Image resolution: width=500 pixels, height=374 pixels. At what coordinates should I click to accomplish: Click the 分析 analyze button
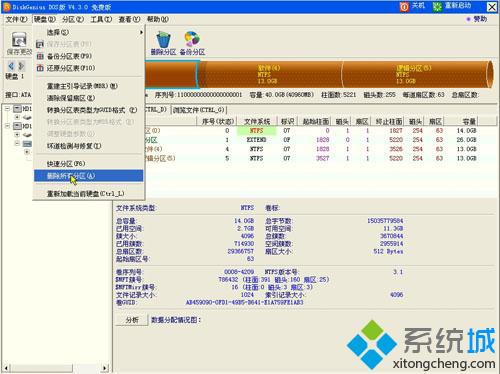(x=132, y=320)
